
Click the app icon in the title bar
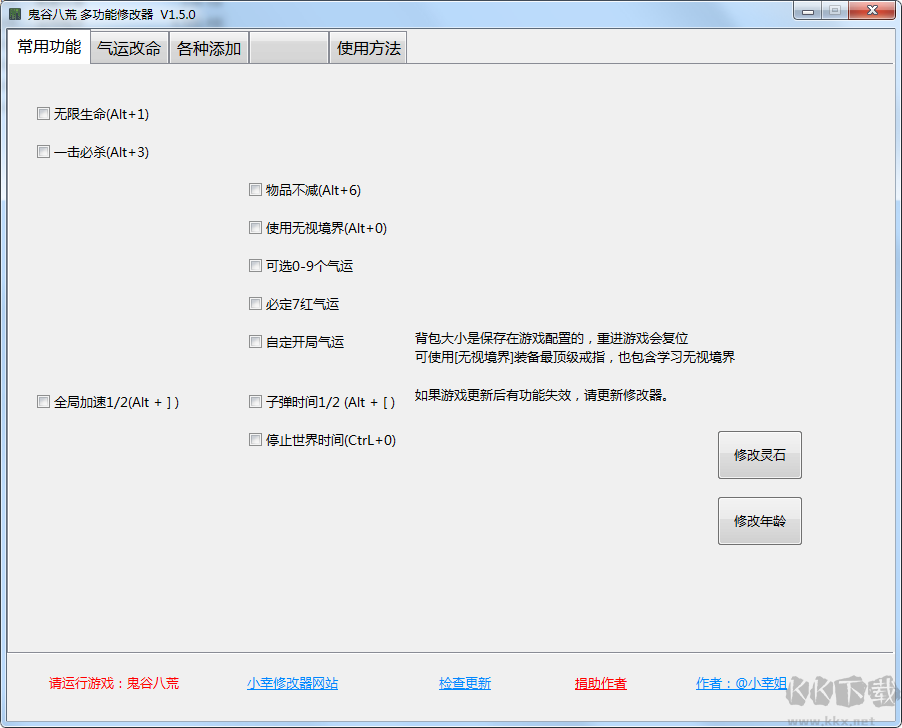(15, 14)
